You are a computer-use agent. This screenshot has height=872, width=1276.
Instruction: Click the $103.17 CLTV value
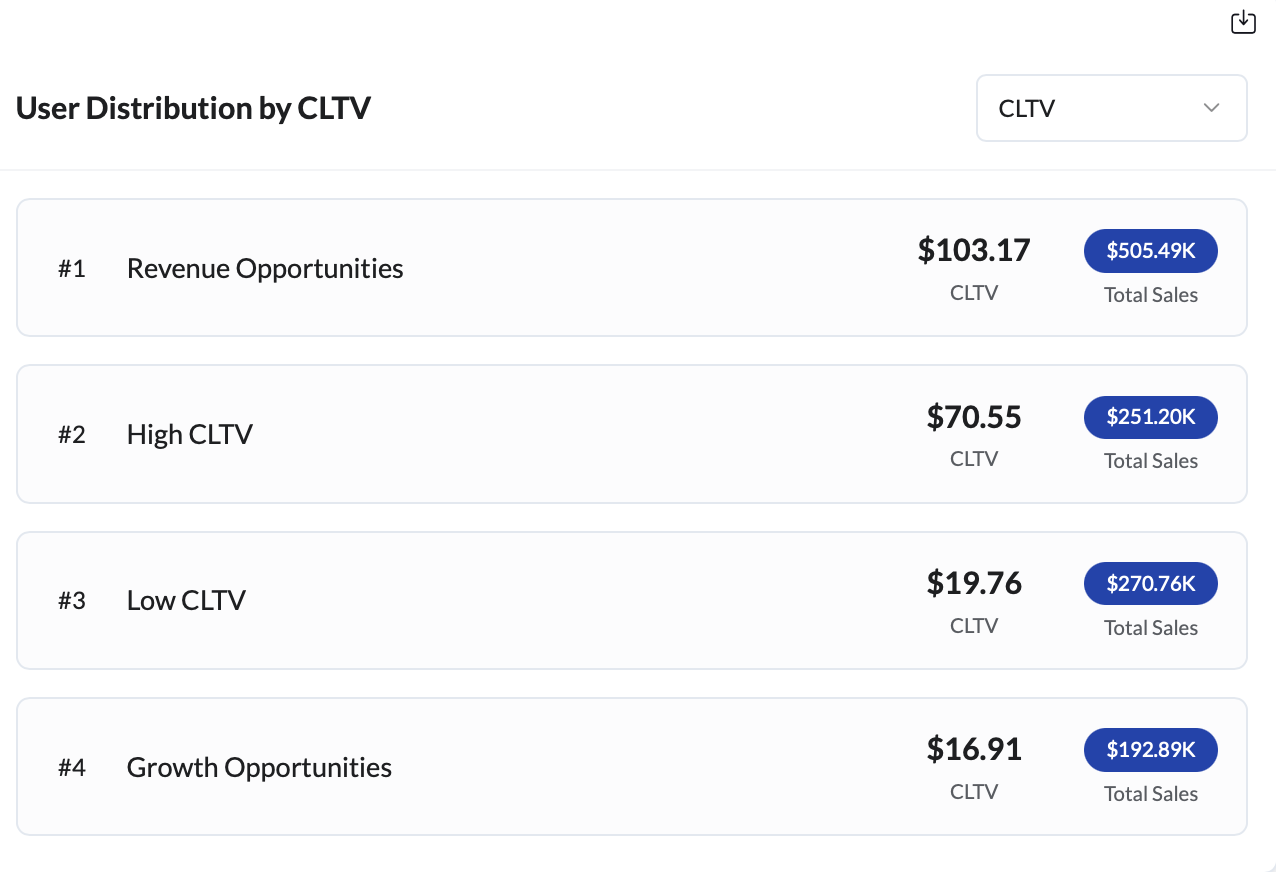pos(974,250)
